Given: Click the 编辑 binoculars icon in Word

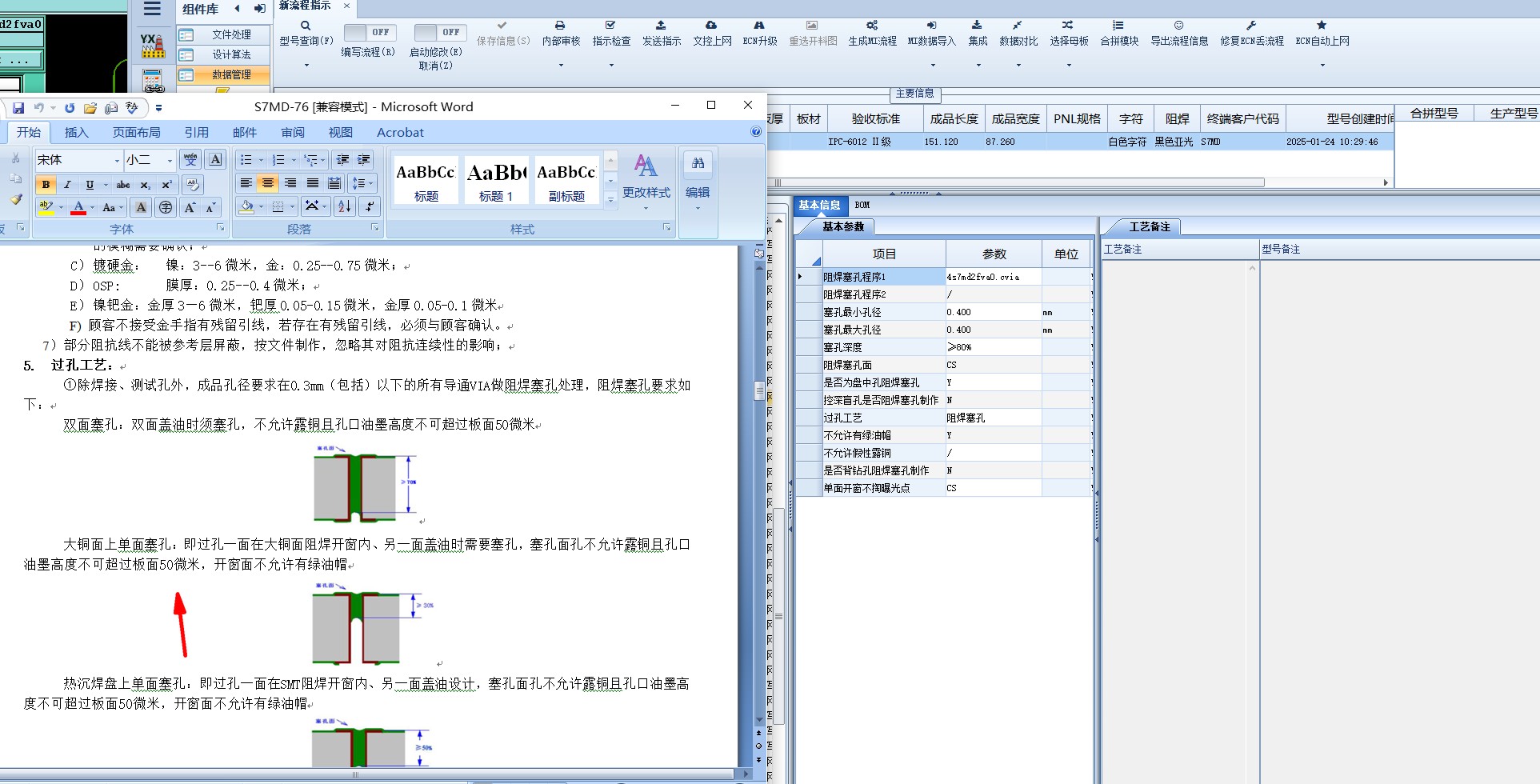Looking at the screenshot, I should click(x=698, y=163).
